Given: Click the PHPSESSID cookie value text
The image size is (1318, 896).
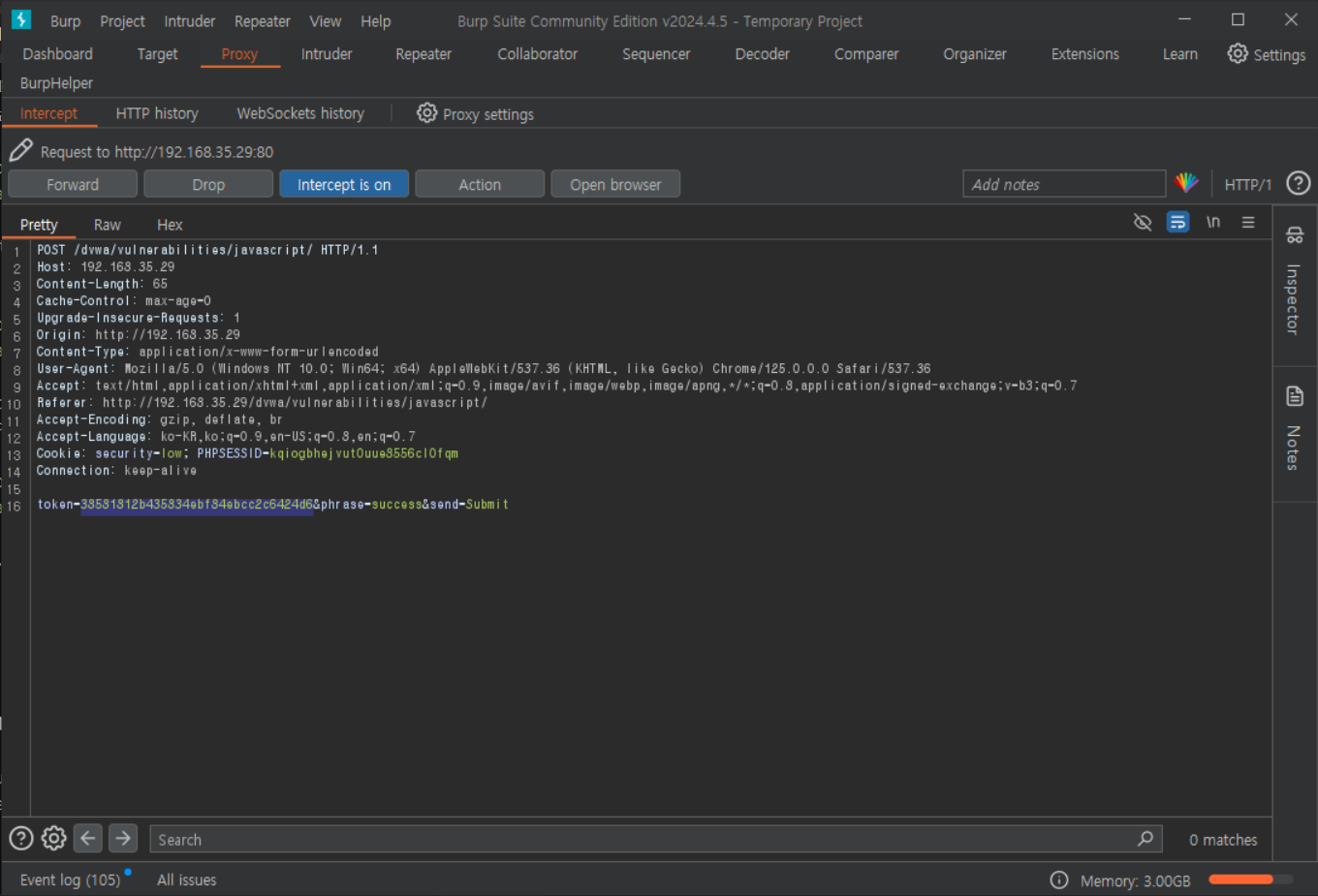Looking at the screenshot, I should (x=363, y=453).
